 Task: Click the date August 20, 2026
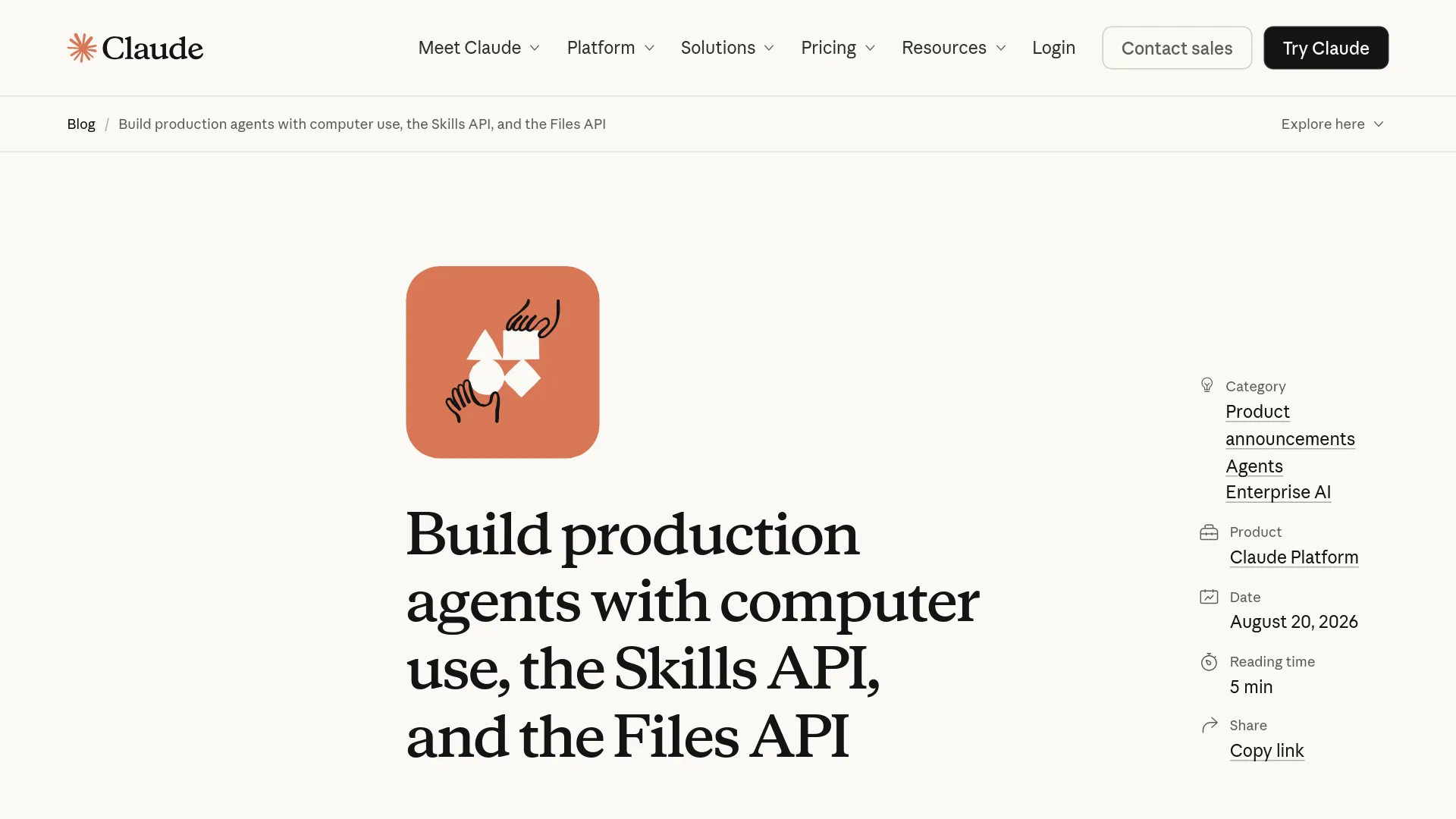coord(1294,622)
